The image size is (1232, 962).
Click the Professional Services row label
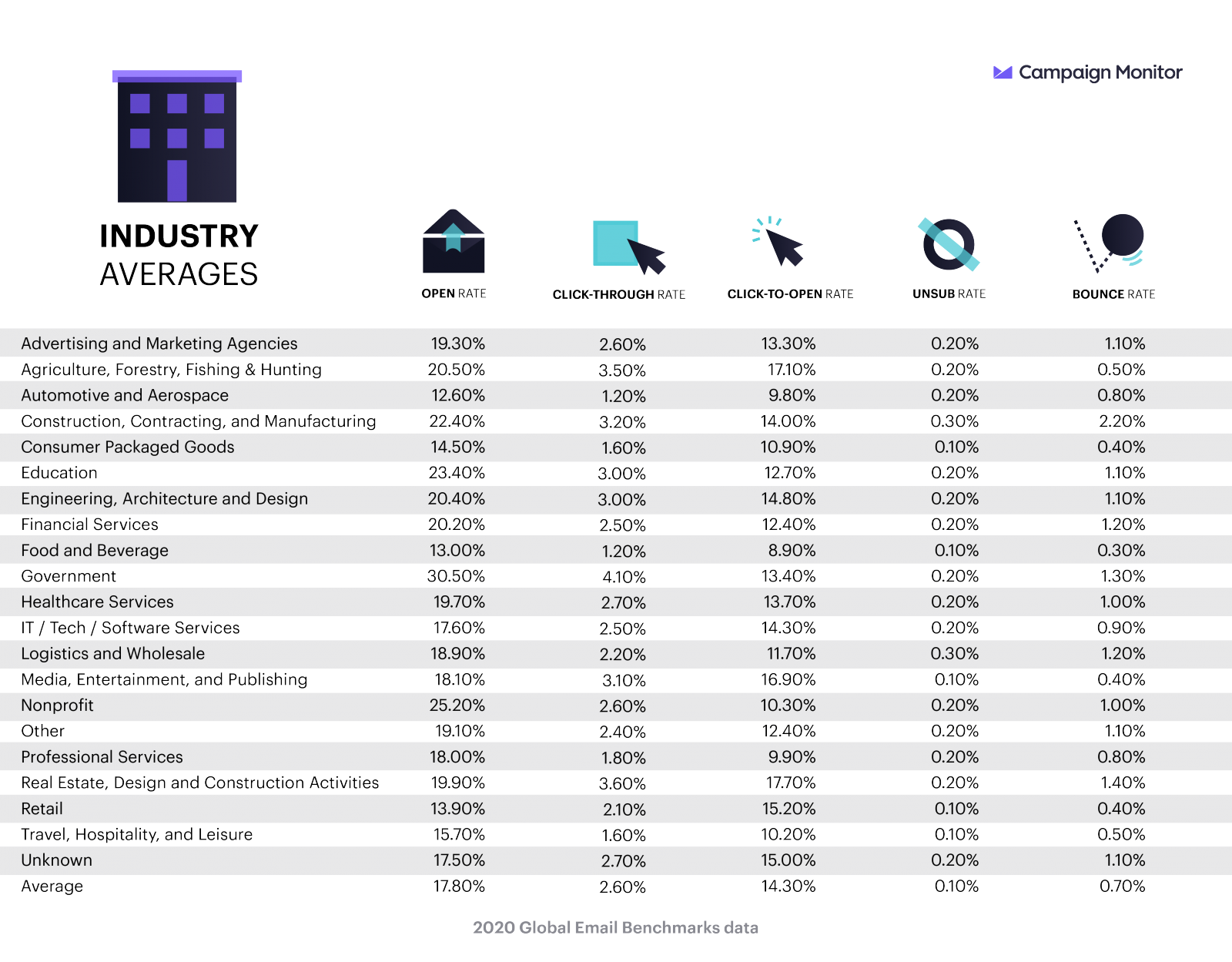(102, 757)
